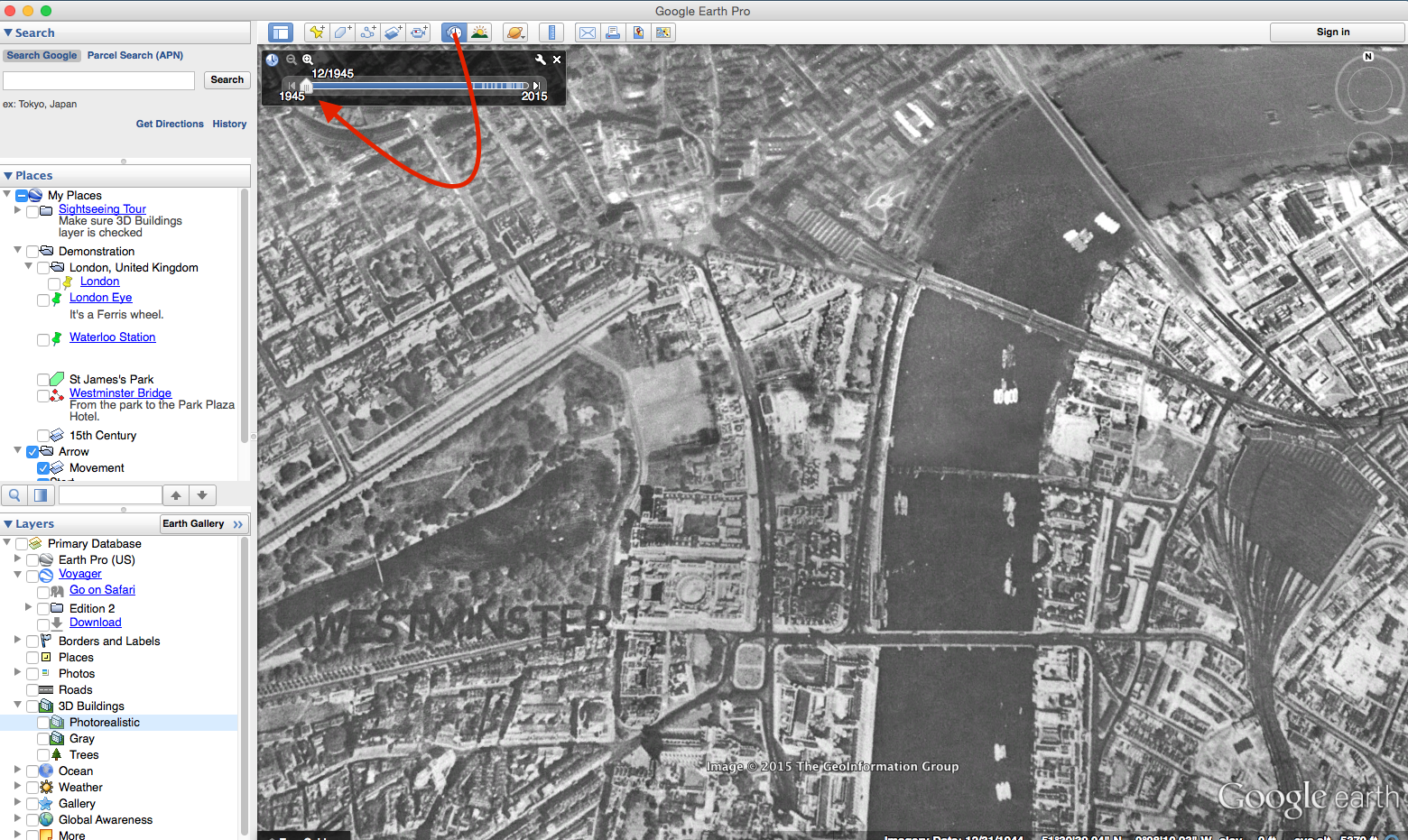Open the Earth Gallery
Viewport: 1408px width, 840px height.
click(203, 524)
